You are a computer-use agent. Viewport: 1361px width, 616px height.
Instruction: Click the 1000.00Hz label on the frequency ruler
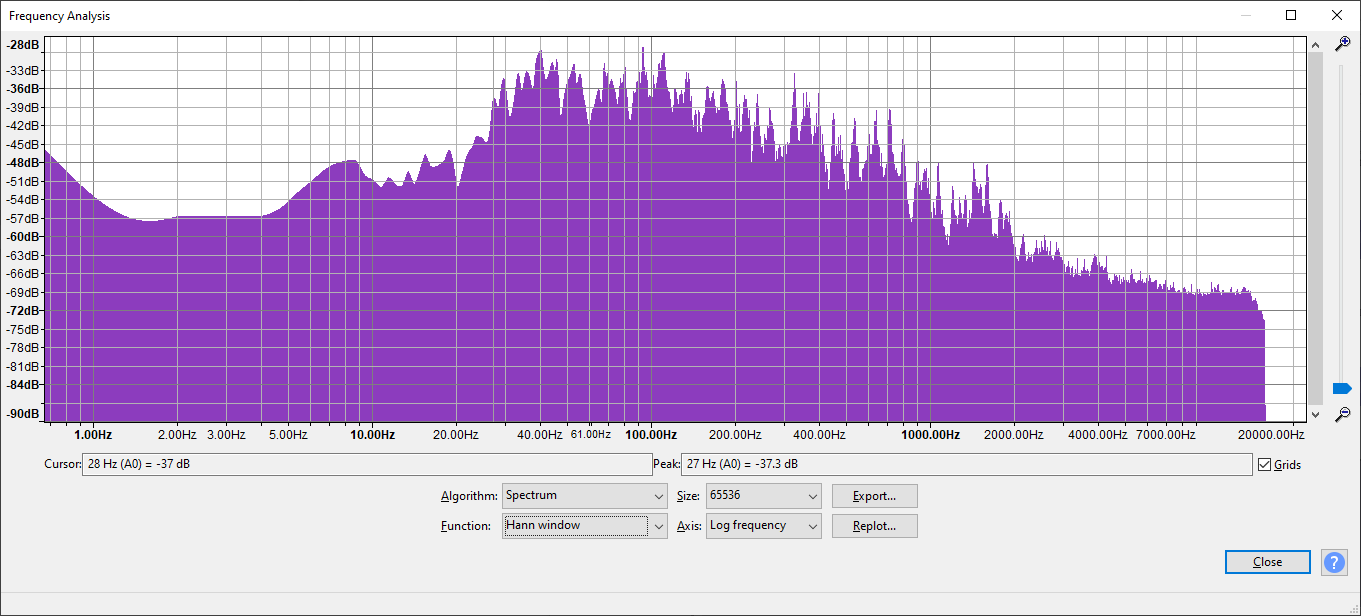coord(930,435)
